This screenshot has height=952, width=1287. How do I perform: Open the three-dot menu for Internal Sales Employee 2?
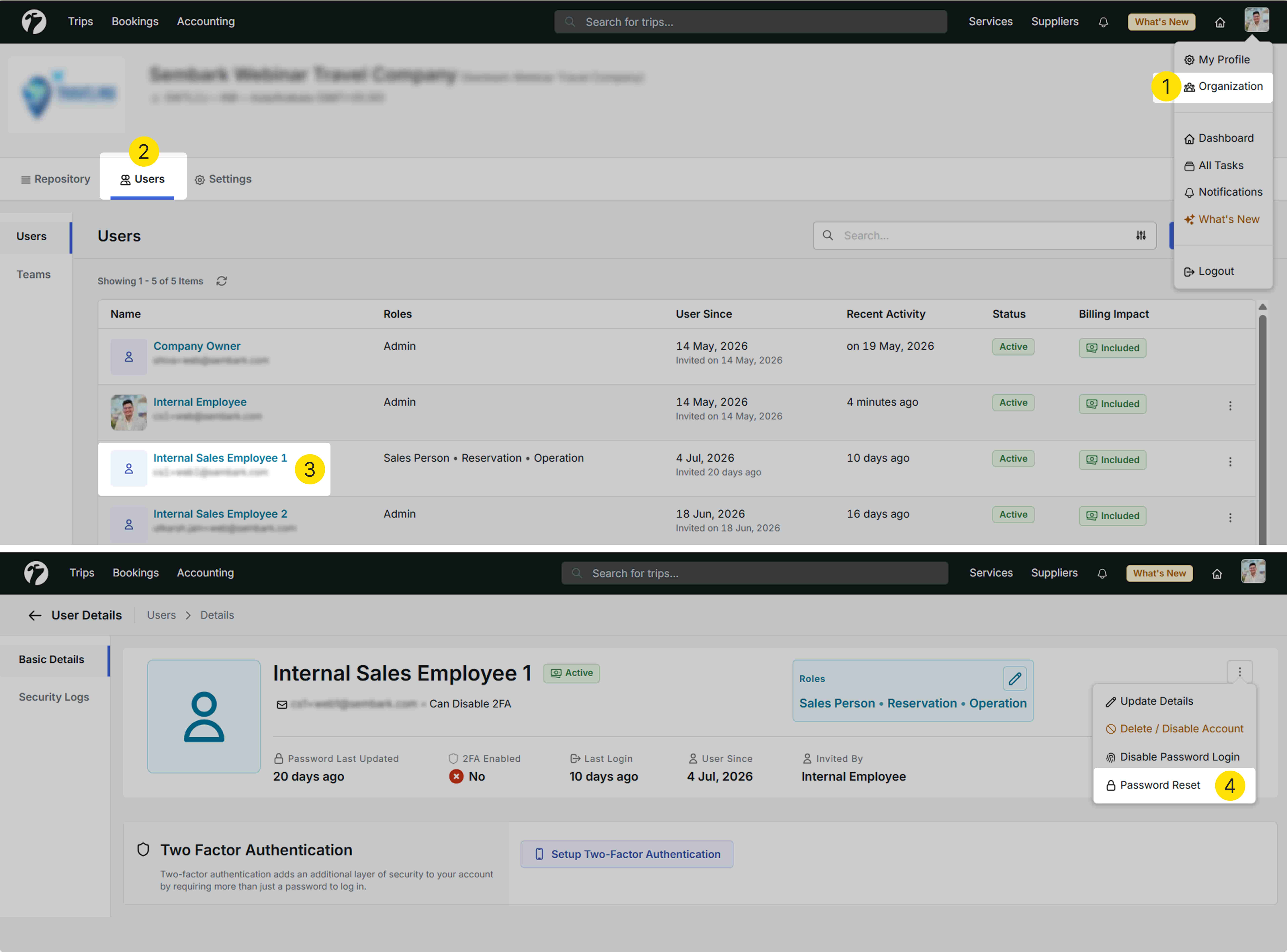coord(1230,517)
